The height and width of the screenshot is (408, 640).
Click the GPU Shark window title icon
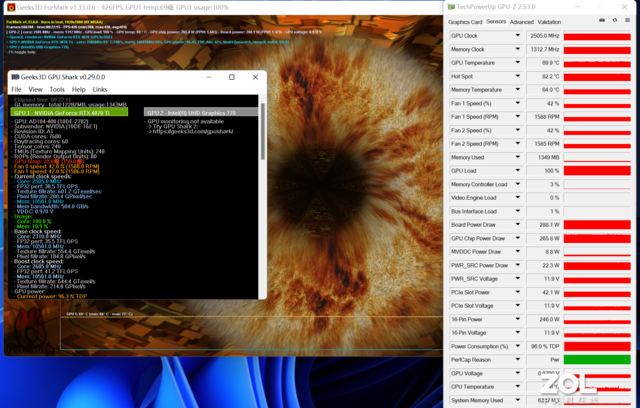point(11,74)
